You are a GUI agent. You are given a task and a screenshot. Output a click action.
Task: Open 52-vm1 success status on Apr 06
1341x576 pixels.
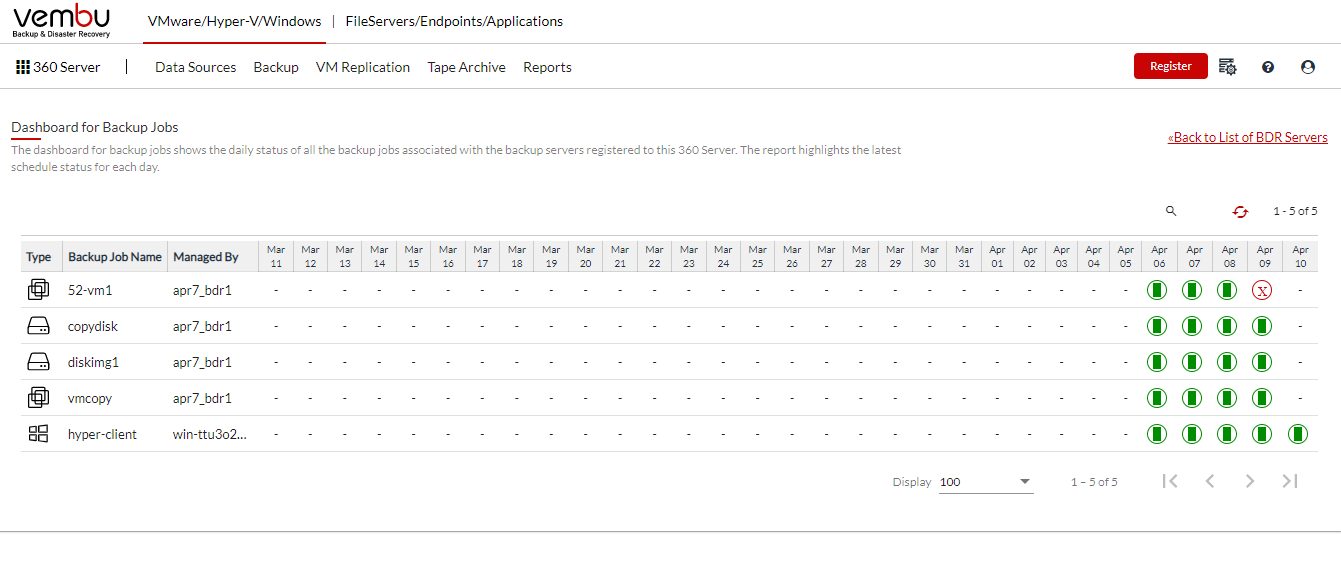pos(1157,290)
